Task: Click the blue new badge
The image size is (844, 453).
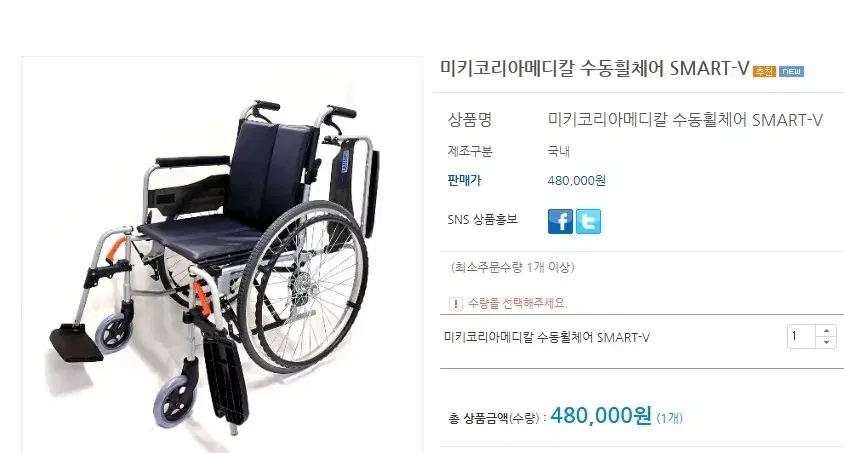Action: (792, 71)
